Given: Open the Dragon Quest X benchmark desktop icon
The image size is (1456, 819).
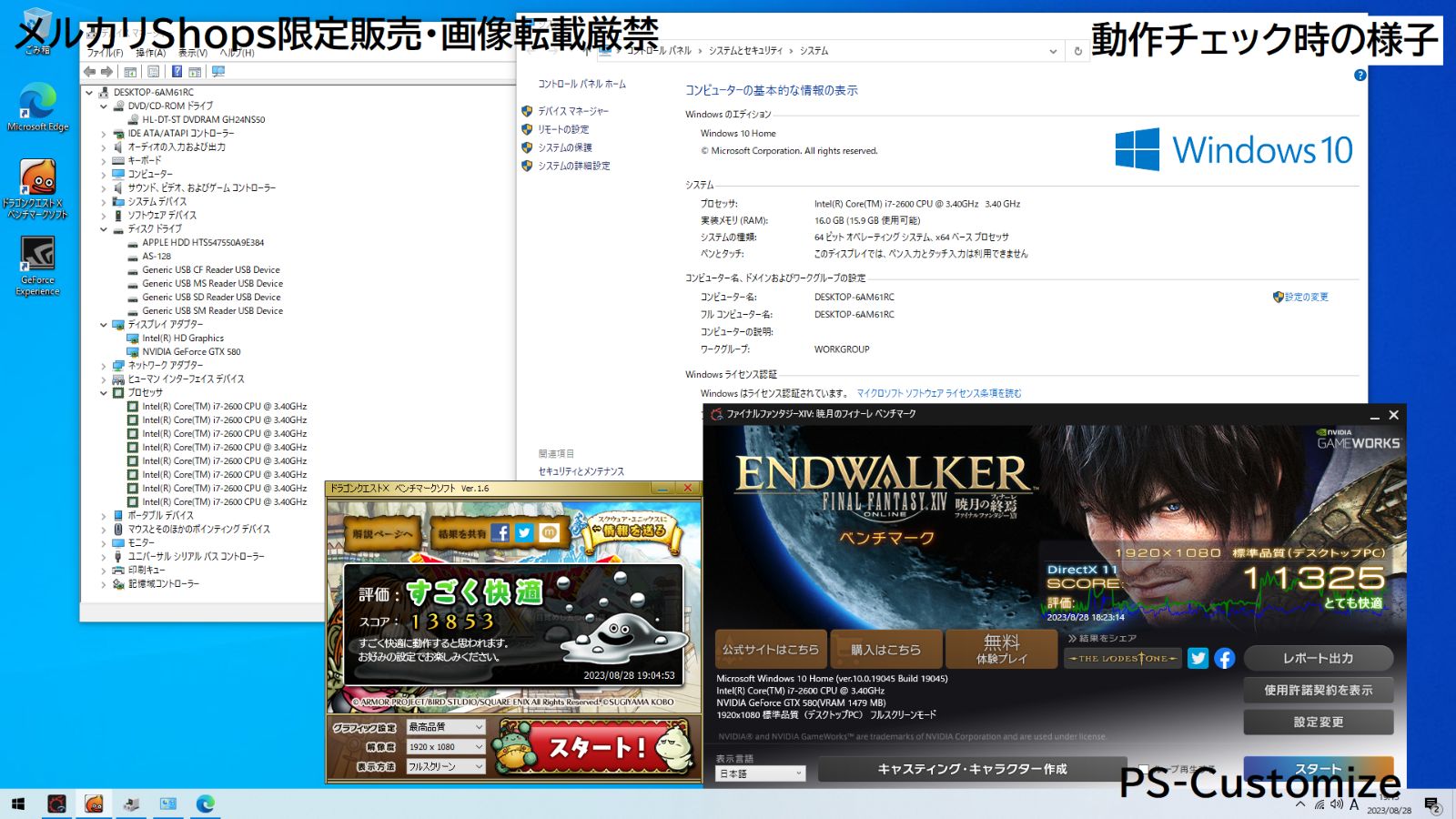Looking at the screenshot, I should [37, 188].
